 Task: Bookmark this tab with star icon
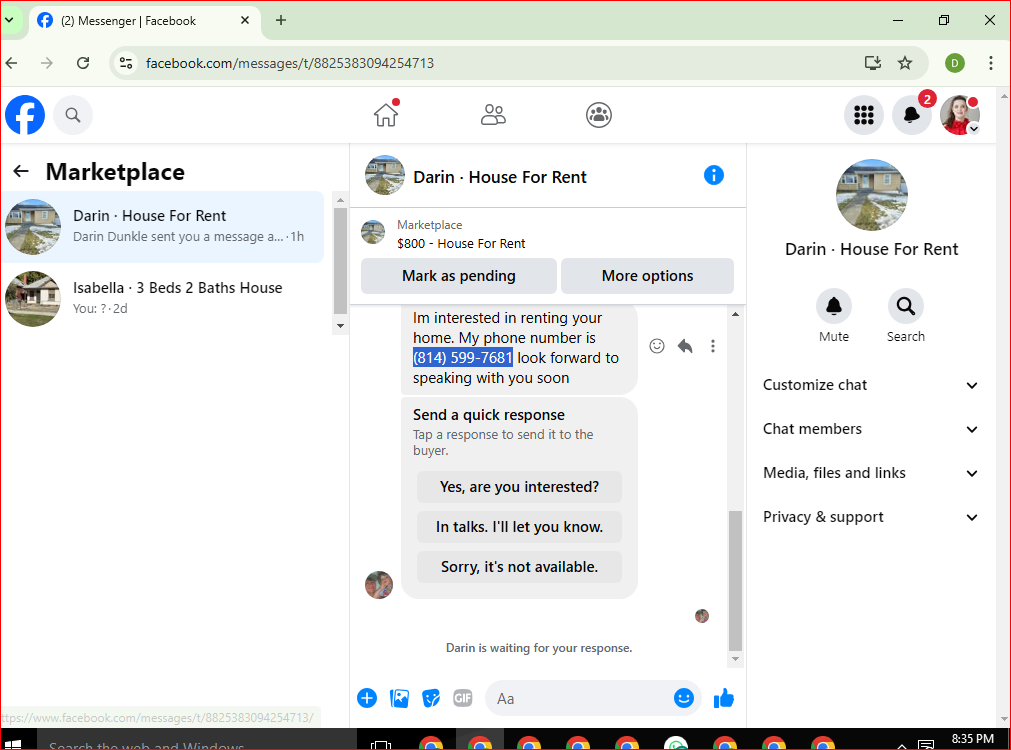[905, 63]
